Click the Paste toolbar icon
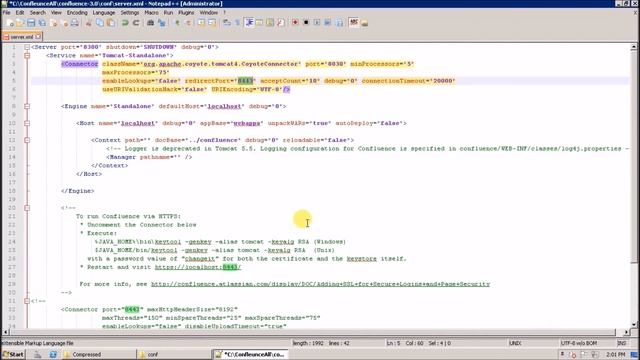 click(x=111, y=23)
